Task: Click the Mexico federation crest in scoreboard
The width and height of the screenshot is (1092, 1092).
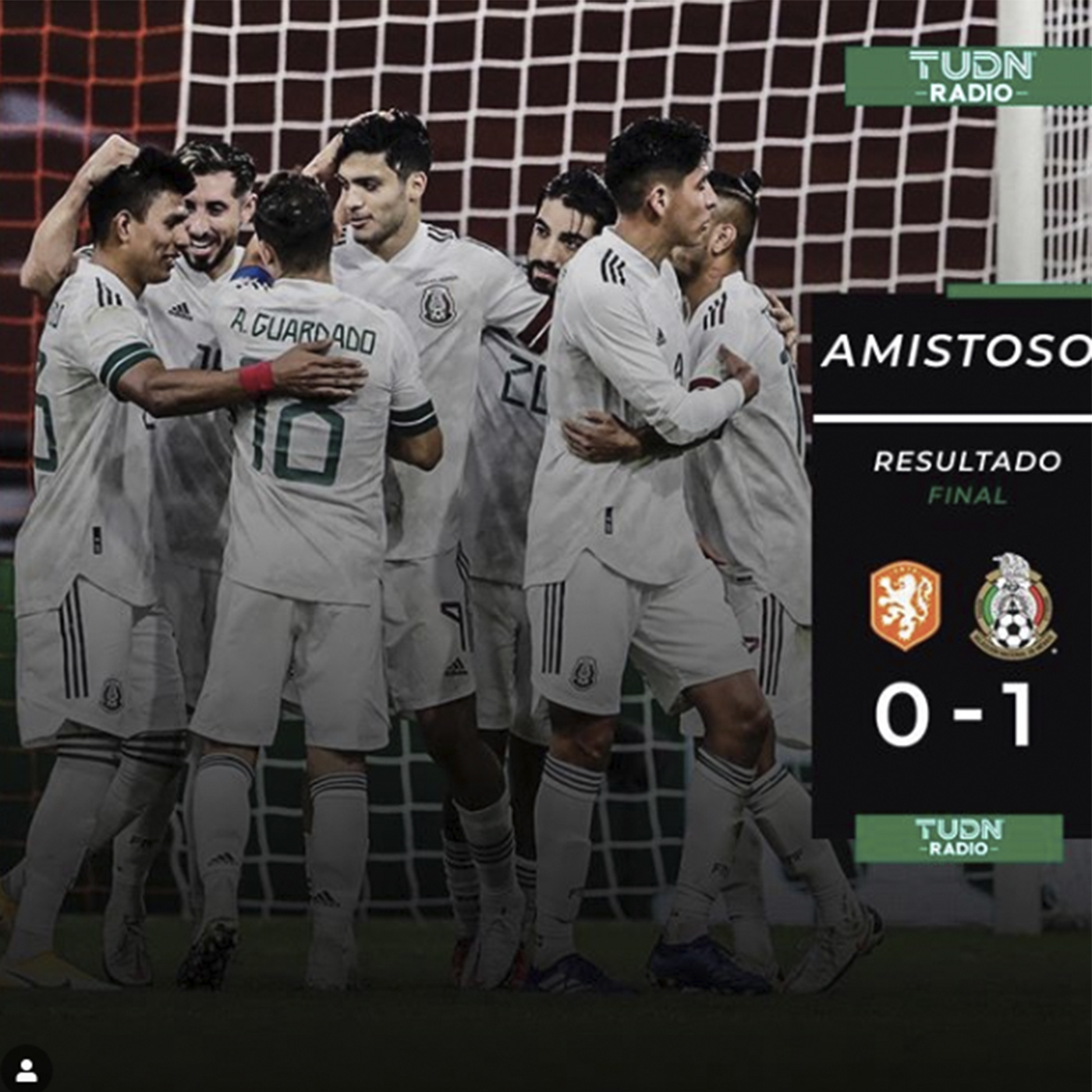Action: point(1013,606)
